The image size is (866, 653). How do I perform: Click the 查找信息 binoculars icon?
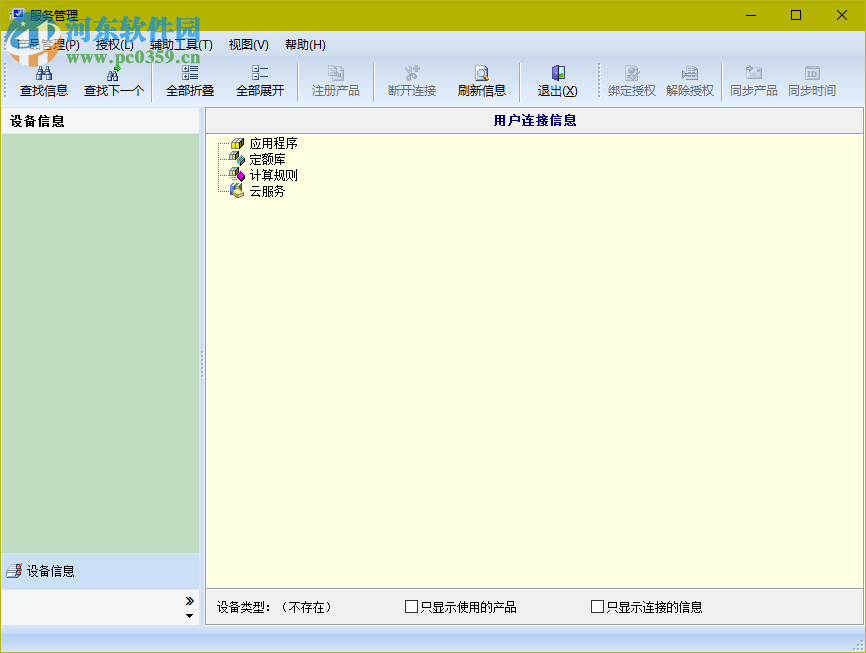pos(44,73)
